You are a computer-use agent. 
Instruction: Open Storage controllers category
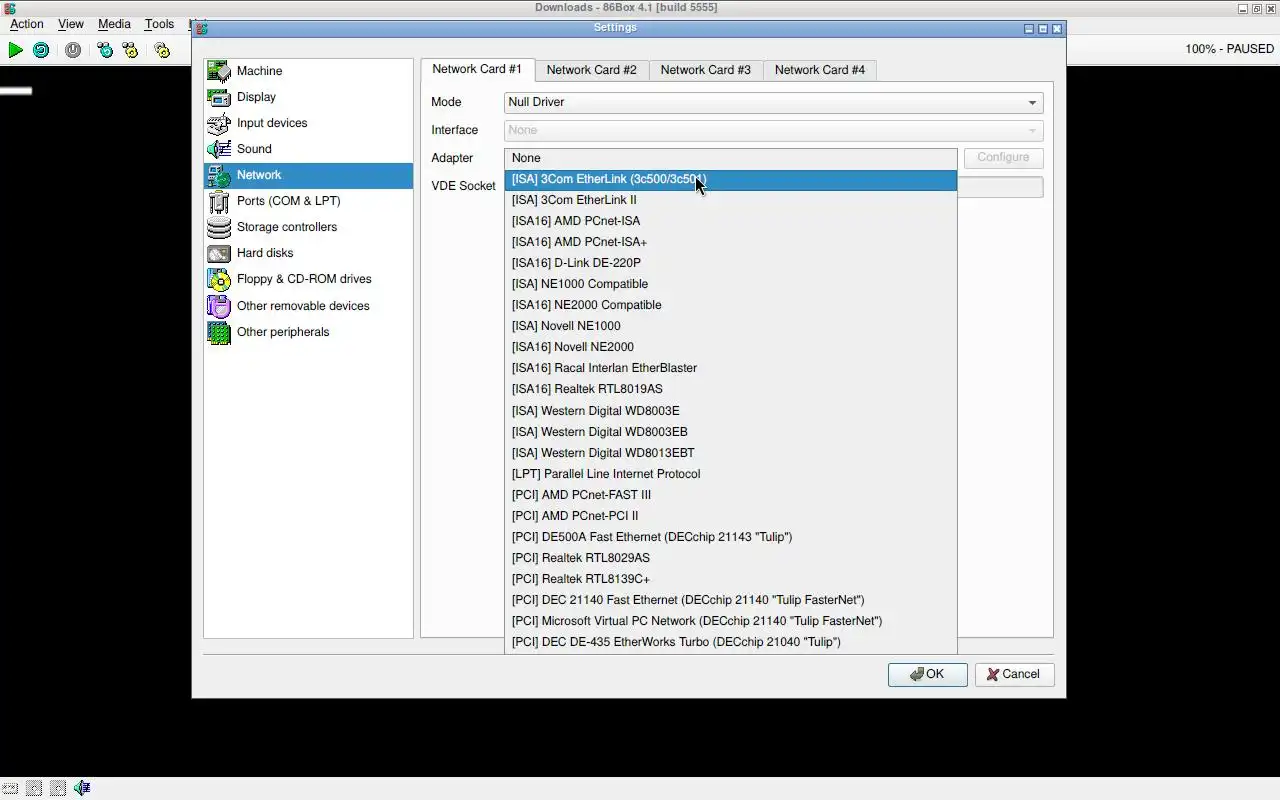pos(308,227)
